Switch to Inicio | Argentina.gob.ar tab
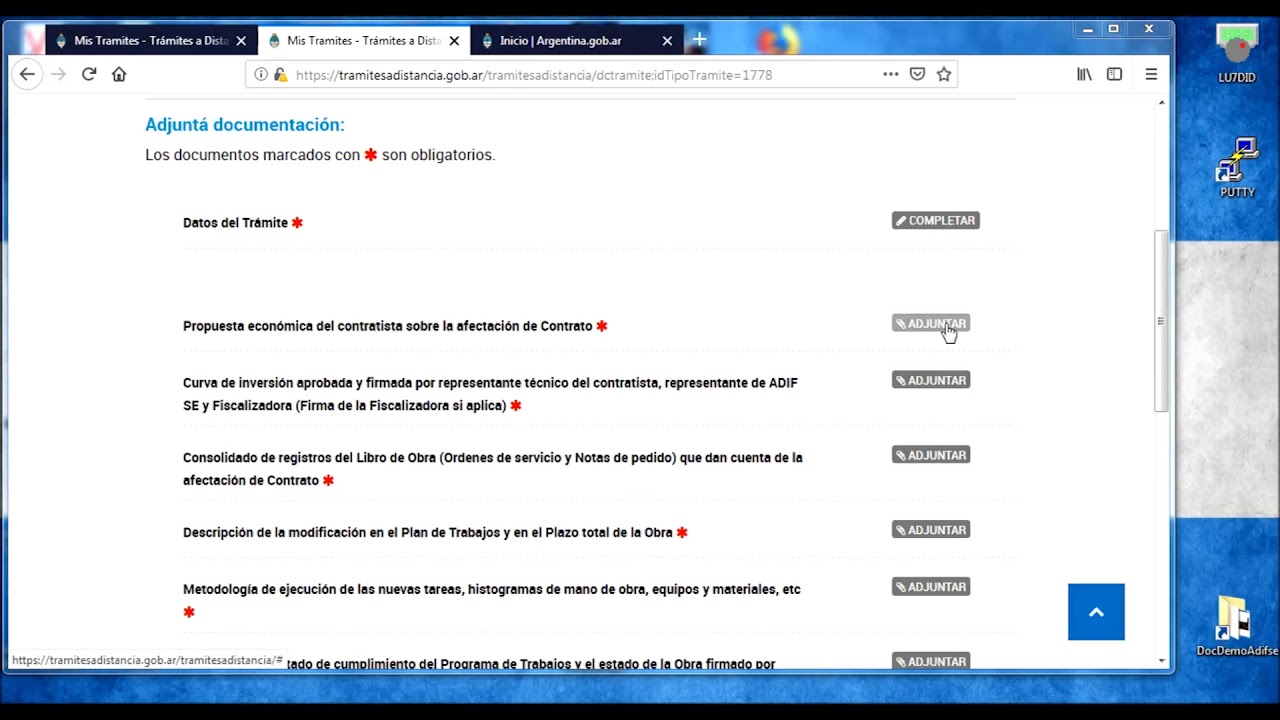This screenshot has width=1280, height=720. (x=576, y=41)
